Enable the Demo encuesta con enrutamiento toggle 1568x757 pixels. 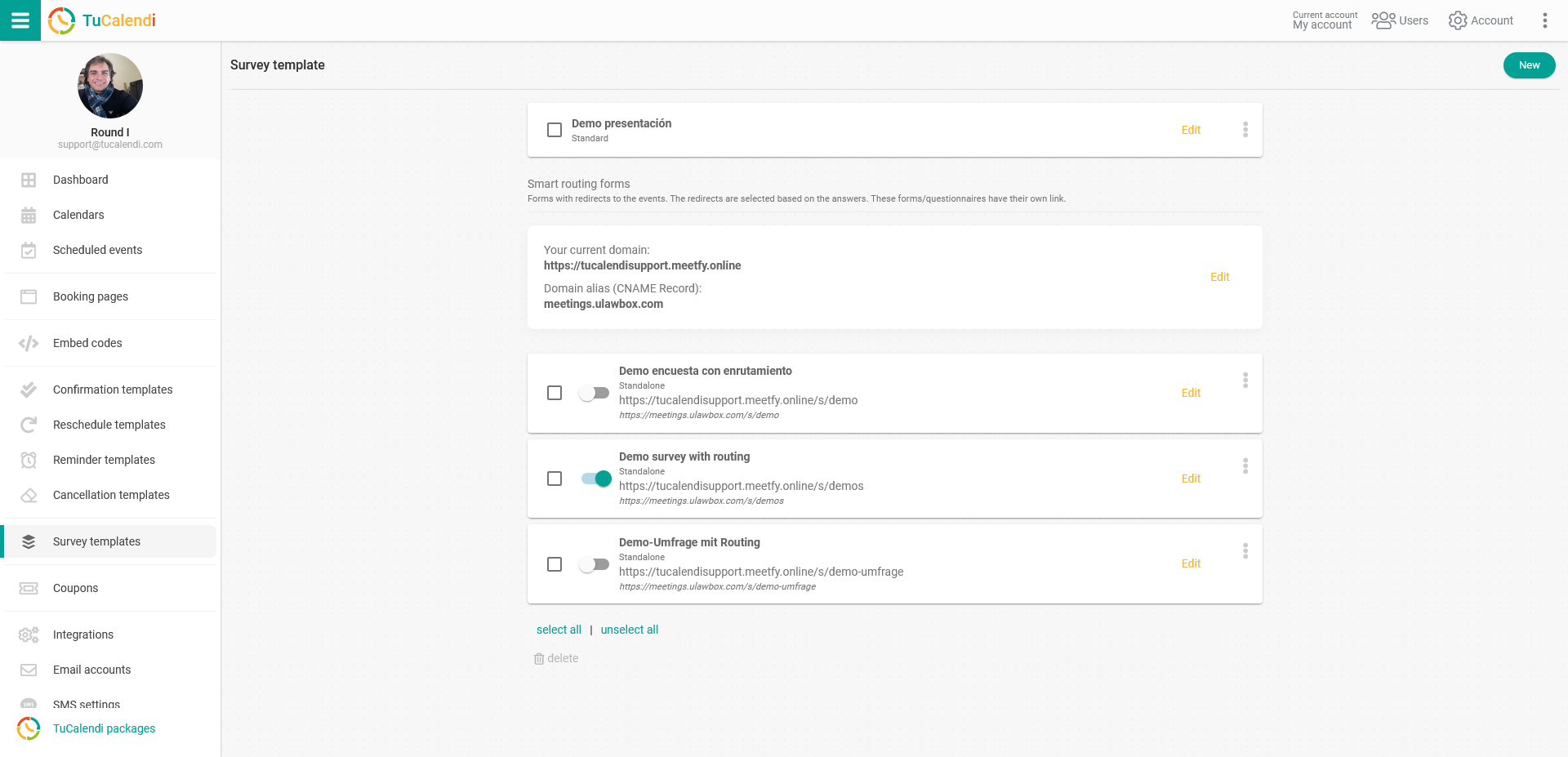[x=595, y=393]
